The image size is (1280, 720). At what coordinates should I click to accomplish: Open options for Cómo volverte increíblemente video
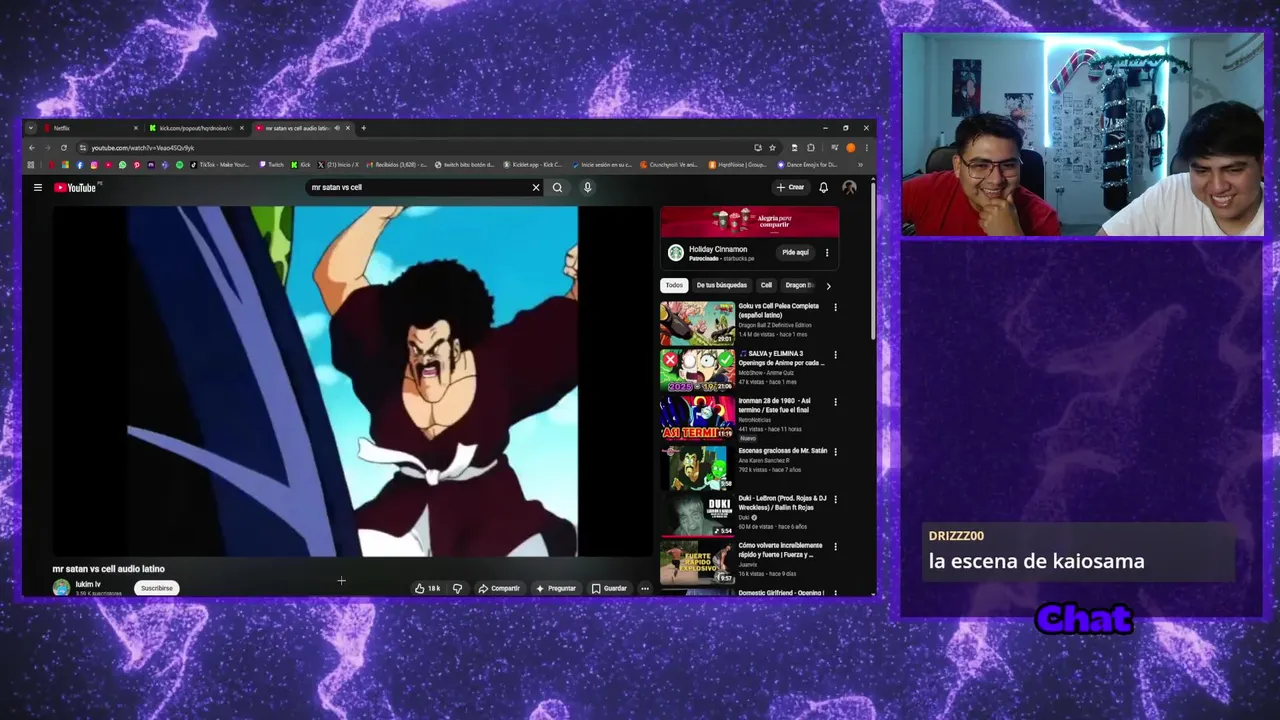click(835, 547)
